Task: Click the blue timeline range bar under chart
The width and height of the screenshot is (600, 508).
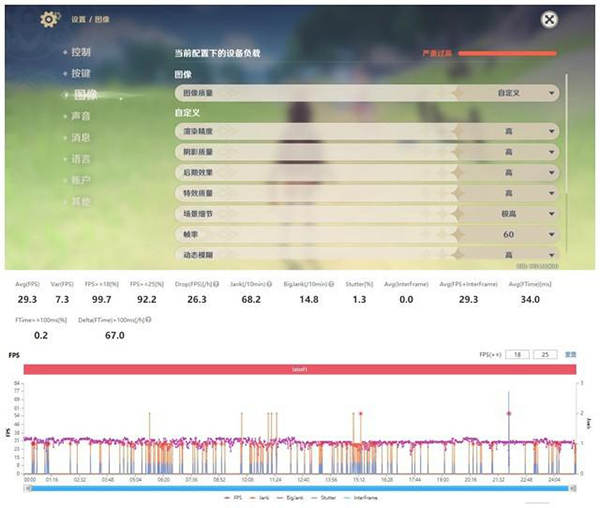Action: 300,488
